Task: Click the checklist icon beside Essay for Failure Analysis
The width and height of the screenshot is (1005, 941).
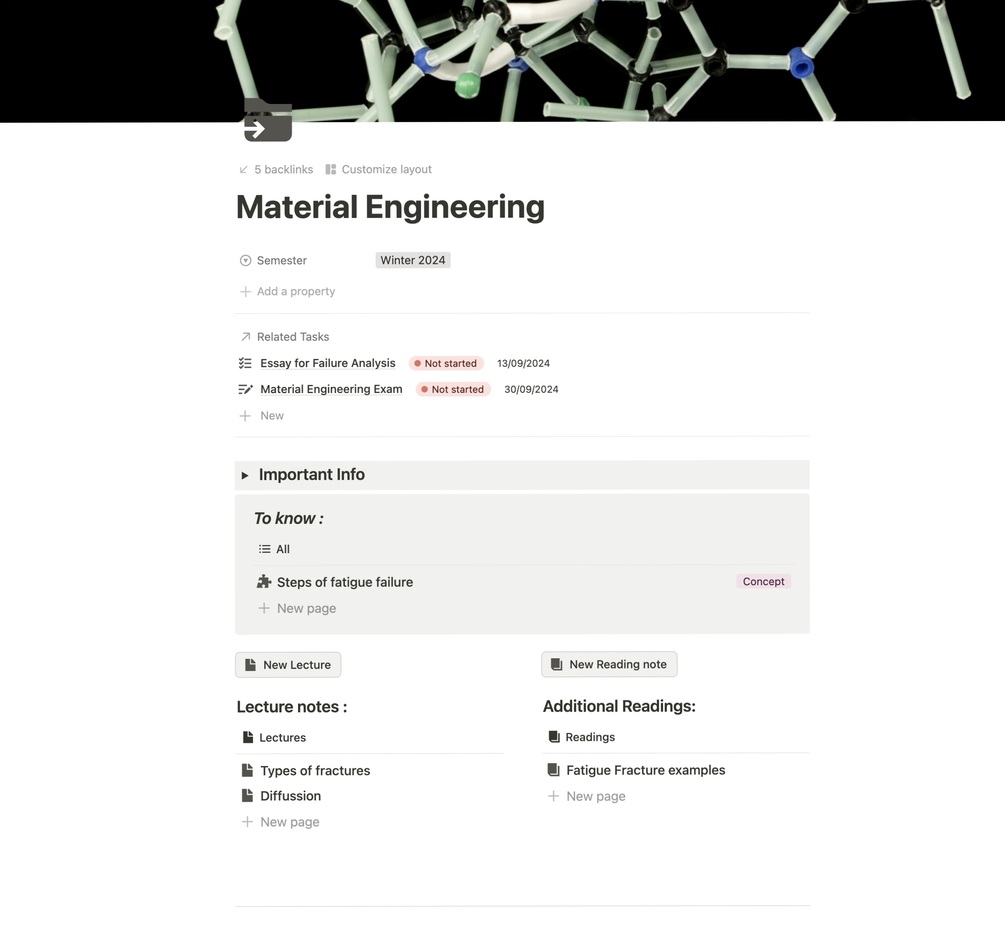Action: coord(245,364)
